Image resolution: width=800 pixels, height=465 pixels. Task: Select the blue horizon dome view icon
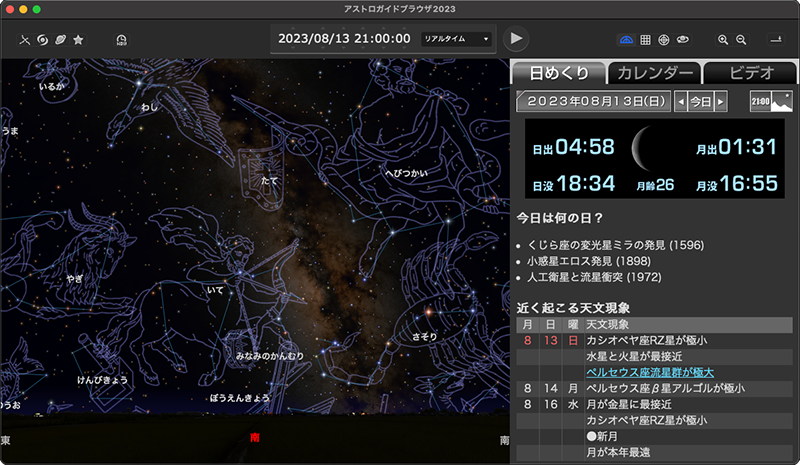tap(626, 40)
